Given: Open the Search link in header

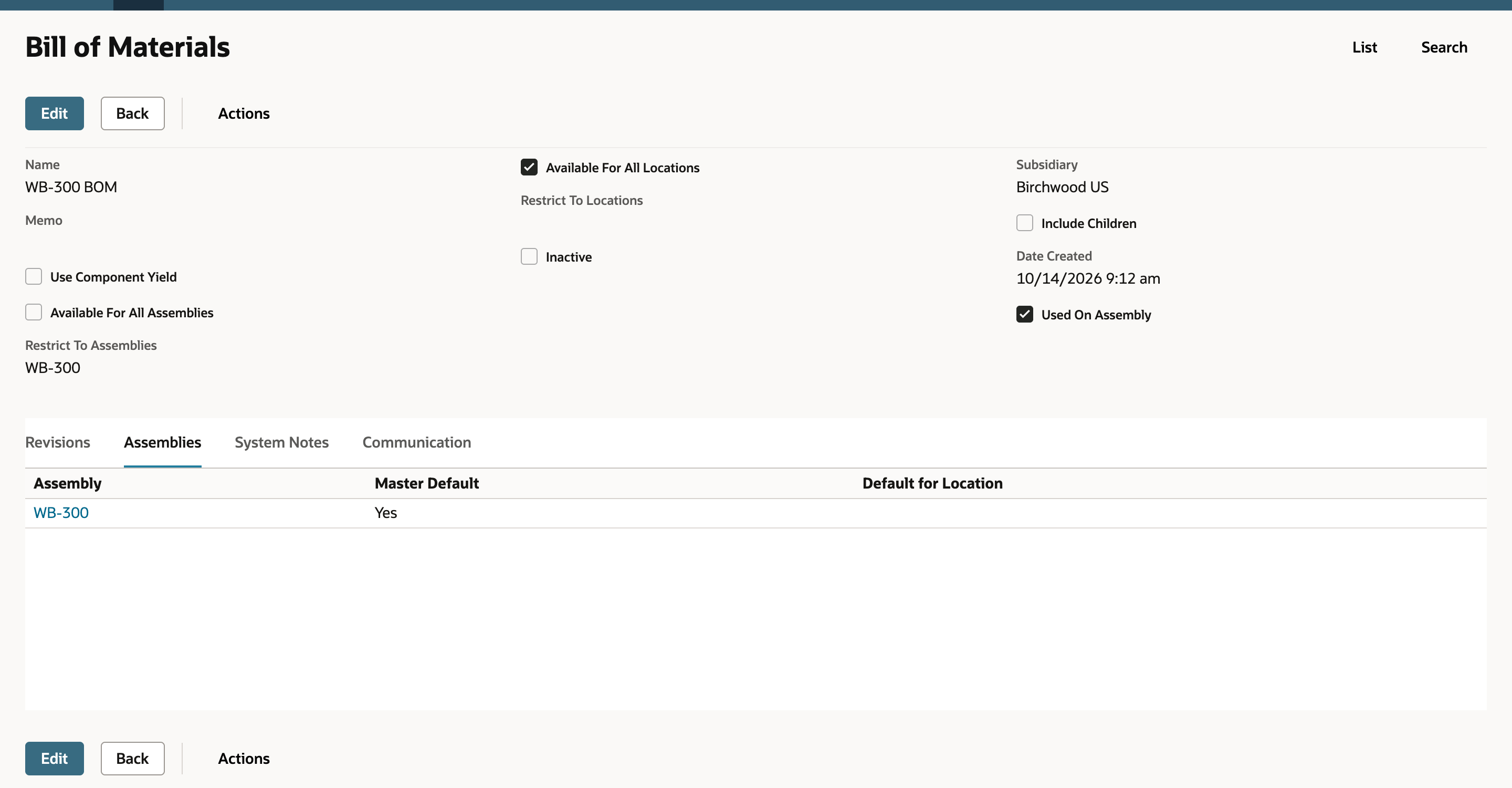Looking at the screenshot, I should tap(1444, 47).
